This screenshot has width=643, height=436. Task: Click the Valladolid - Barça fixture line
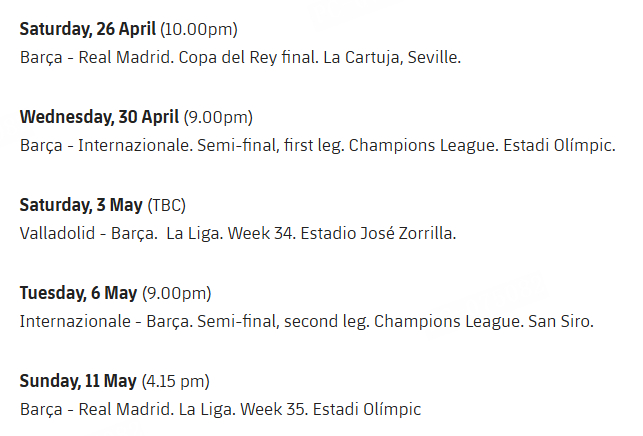[x=238, y=233]
